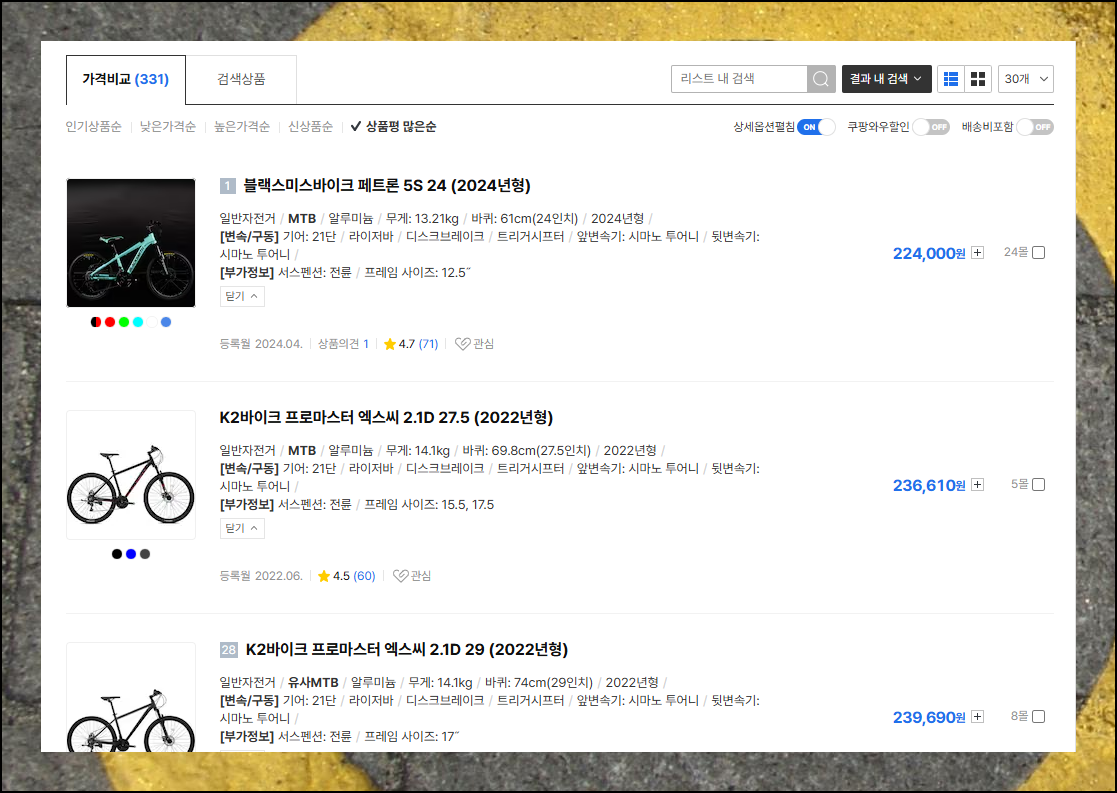This screenshot has width=1117, height=793.
Task: Select the 가격비교 (331) tab
Action: coord(125,79)
